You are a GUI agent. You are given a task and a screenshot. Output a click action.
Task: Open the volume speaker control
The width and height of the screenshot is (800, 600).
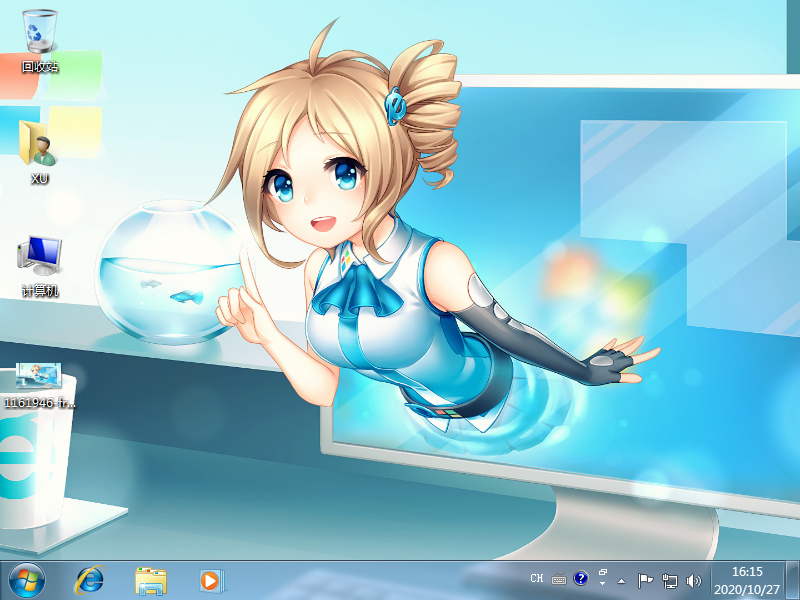point(694,579)
